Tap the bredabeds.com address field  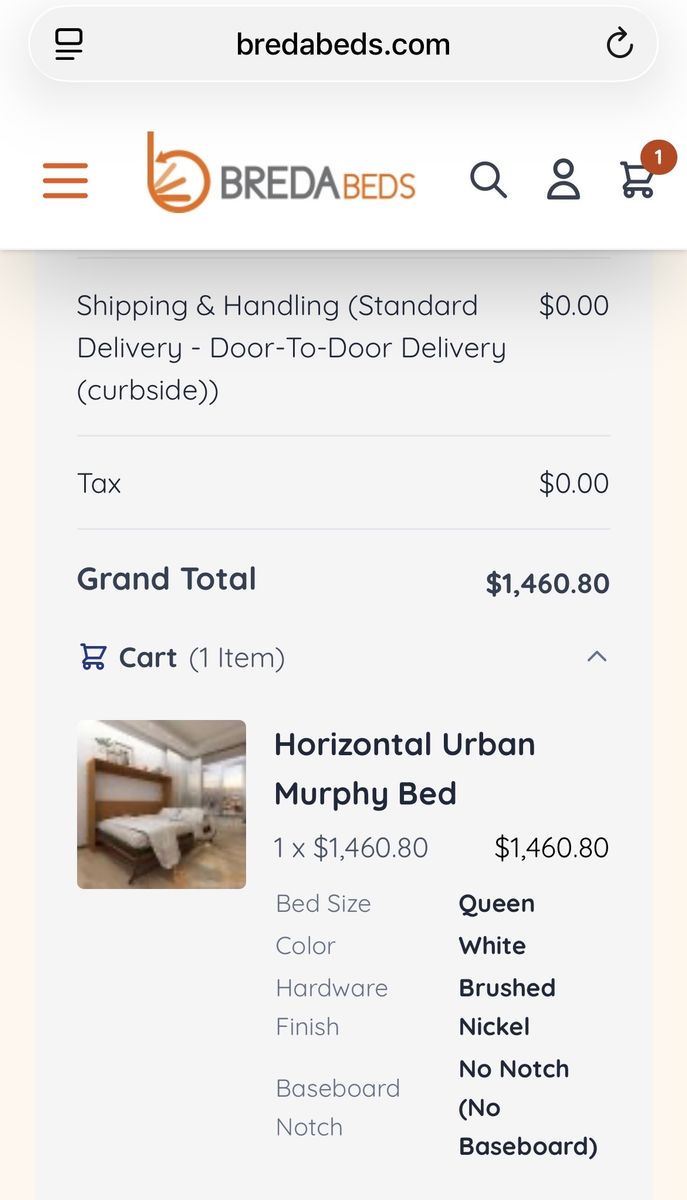click(343, 44)
